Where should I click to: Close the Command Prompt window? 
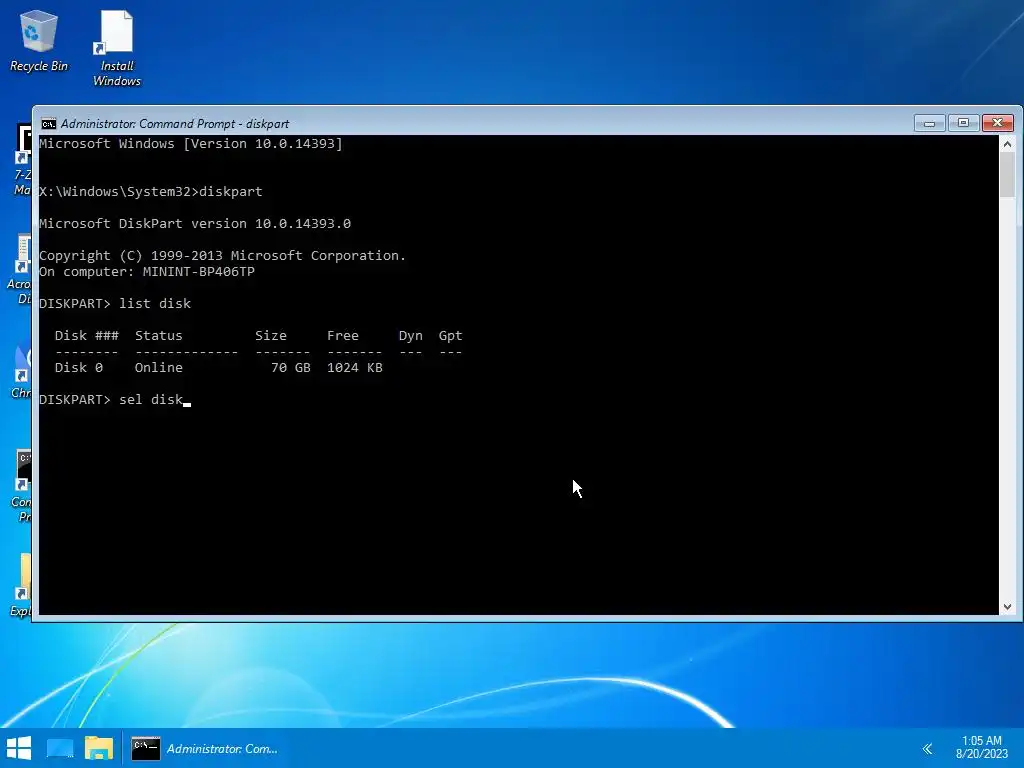pos(997,123)
